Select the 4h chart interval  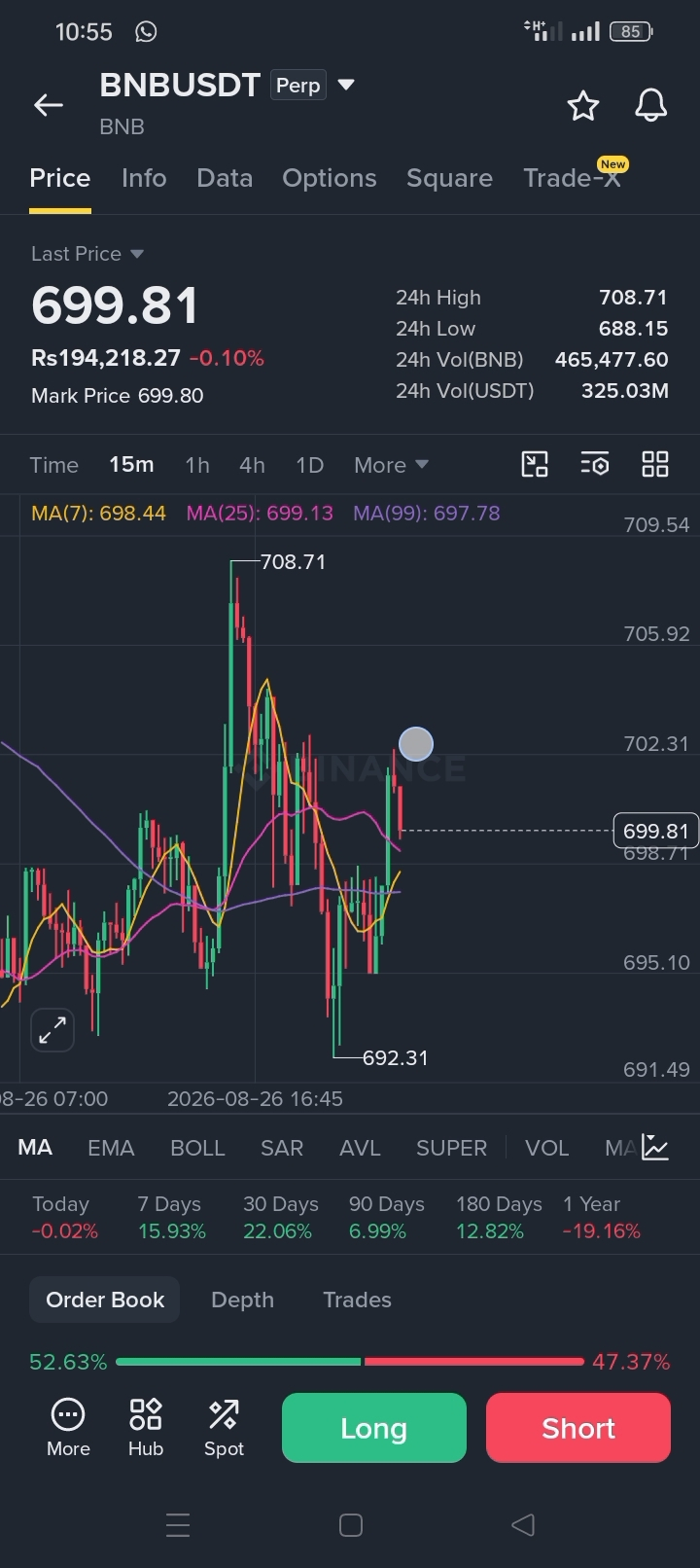(252, 465)
